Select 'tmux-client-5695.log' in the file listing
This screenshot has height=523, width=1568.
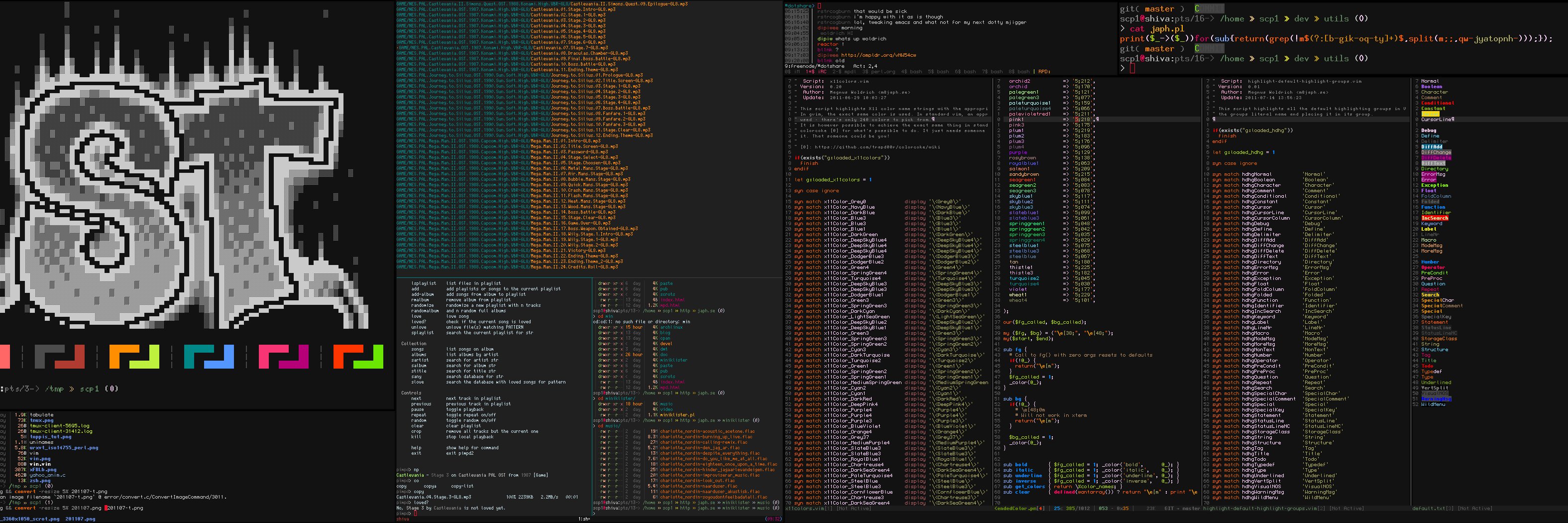[x=60, y=425]
